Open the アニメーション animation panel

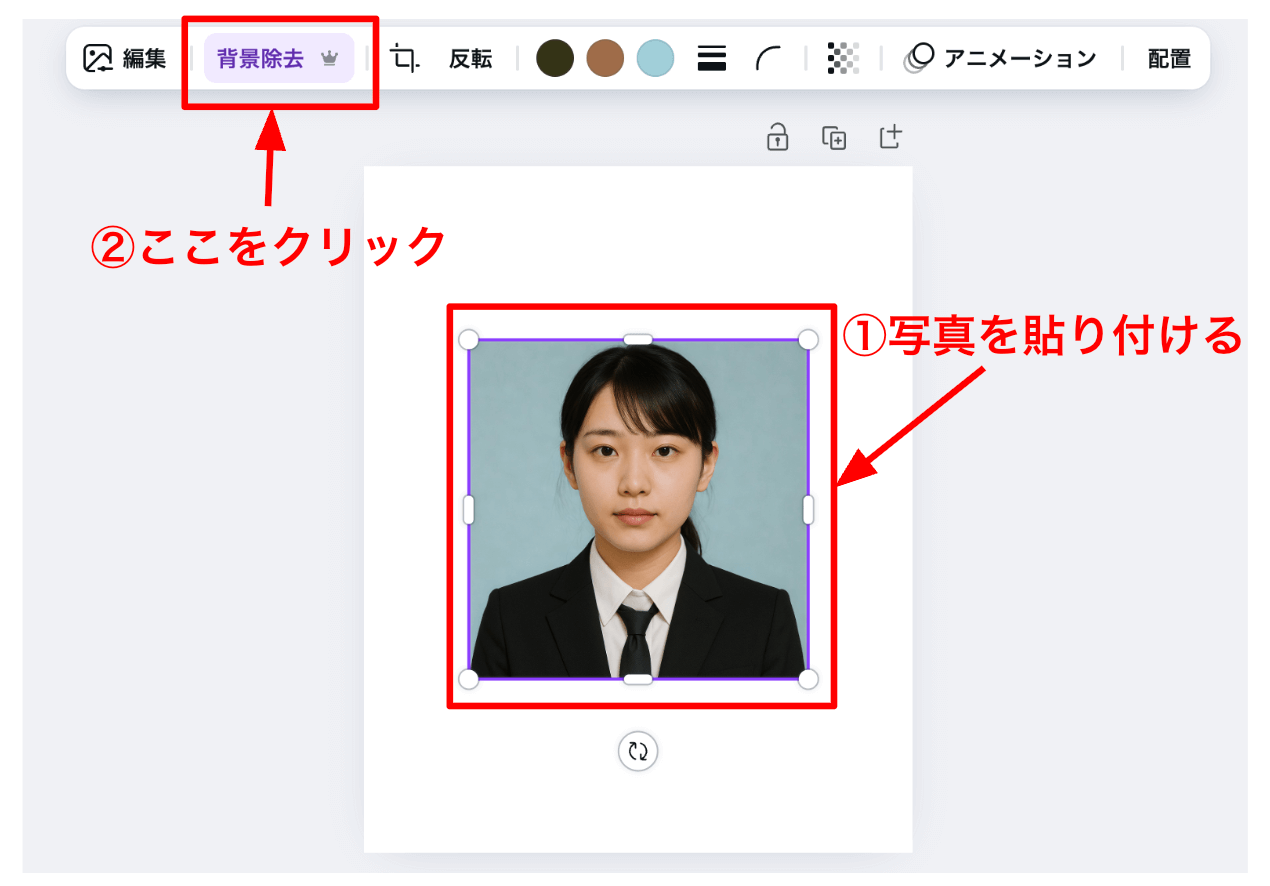point(999,58)
